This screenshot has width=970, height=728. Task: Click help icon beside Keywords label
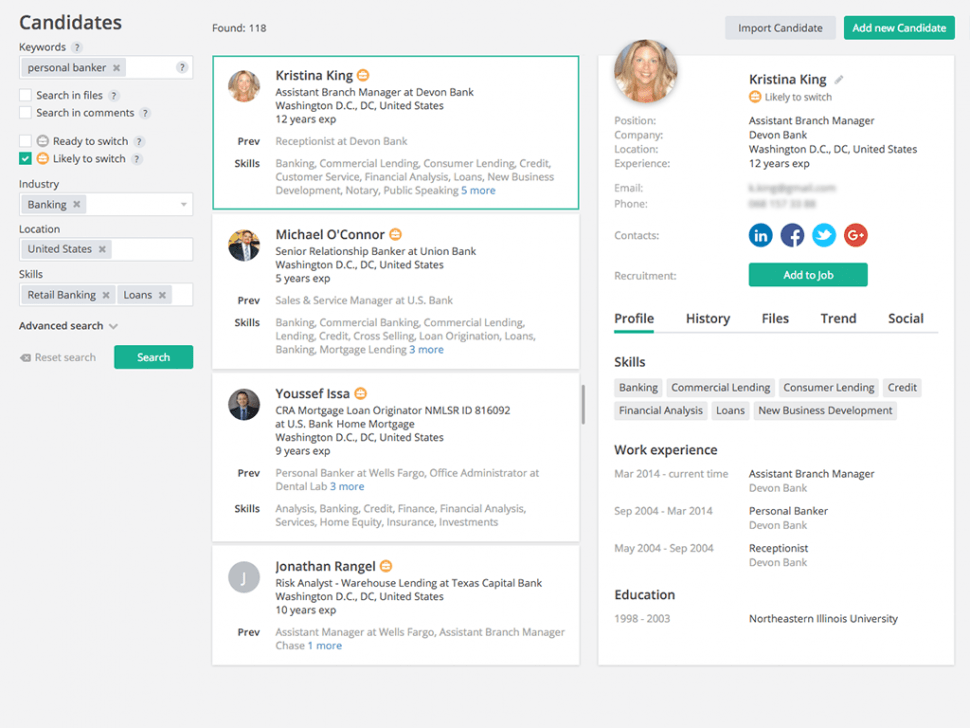(76, 47)
